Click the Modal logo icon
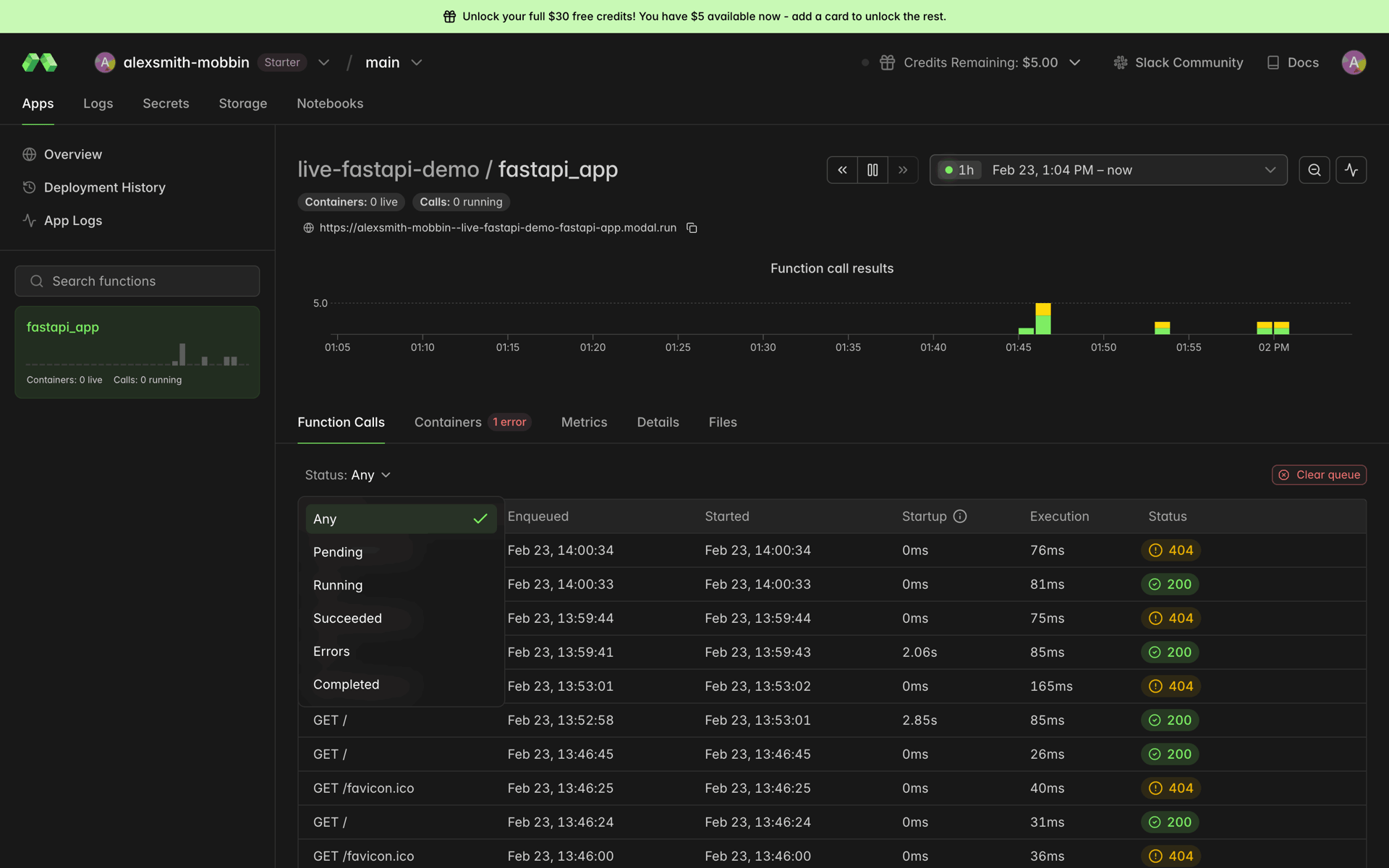Image resolution: width=1389 pixels, height=868 pixels. tap(40, 63)
